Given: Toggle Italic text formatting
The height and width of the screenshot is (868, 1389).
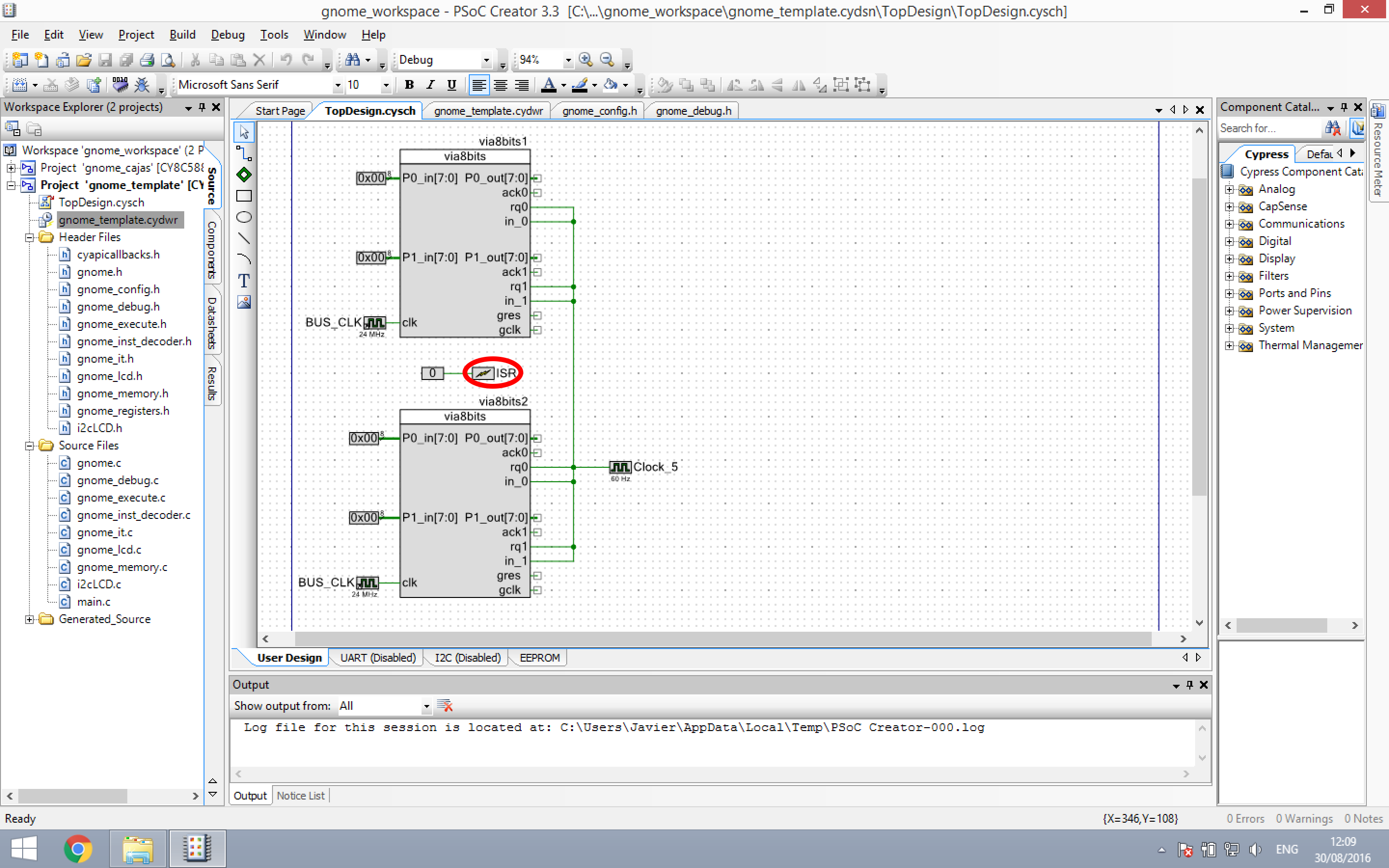Looking at the screenshot, I should click(431, 85).
